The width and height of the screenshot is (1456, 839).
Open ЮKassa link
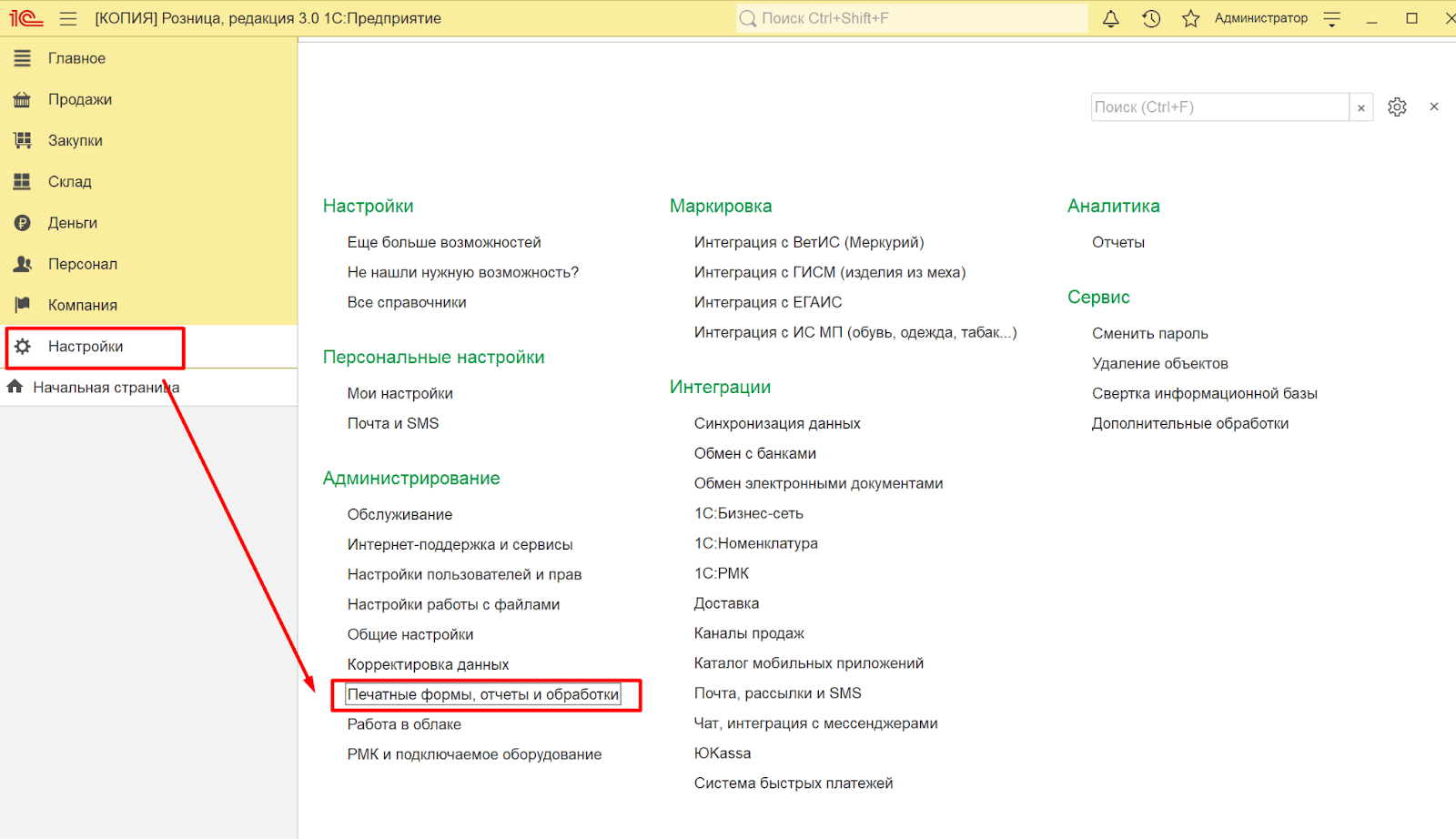click(x=723, y=753)
